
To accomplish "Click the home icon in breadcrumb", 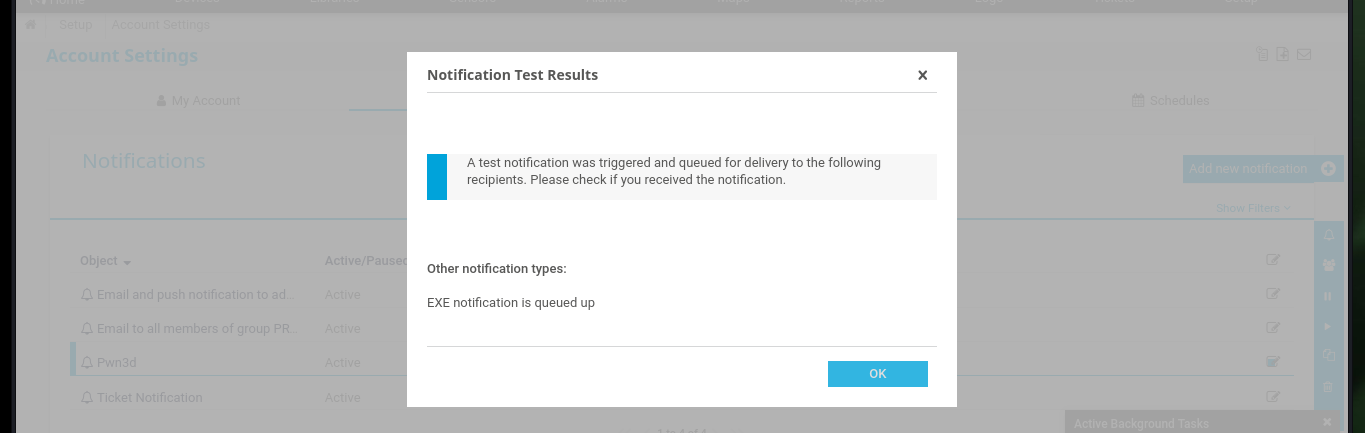I will (x=31, y=25).
